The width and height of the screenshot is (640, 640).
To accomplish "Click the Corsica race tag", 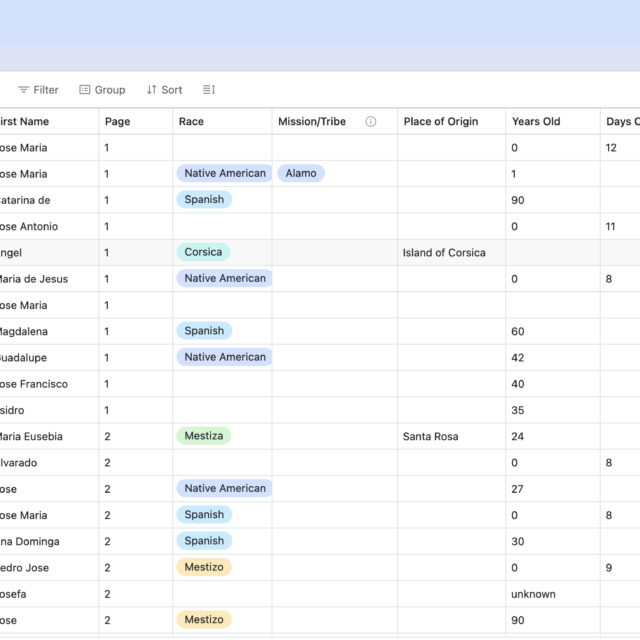I will pos(203,252).
